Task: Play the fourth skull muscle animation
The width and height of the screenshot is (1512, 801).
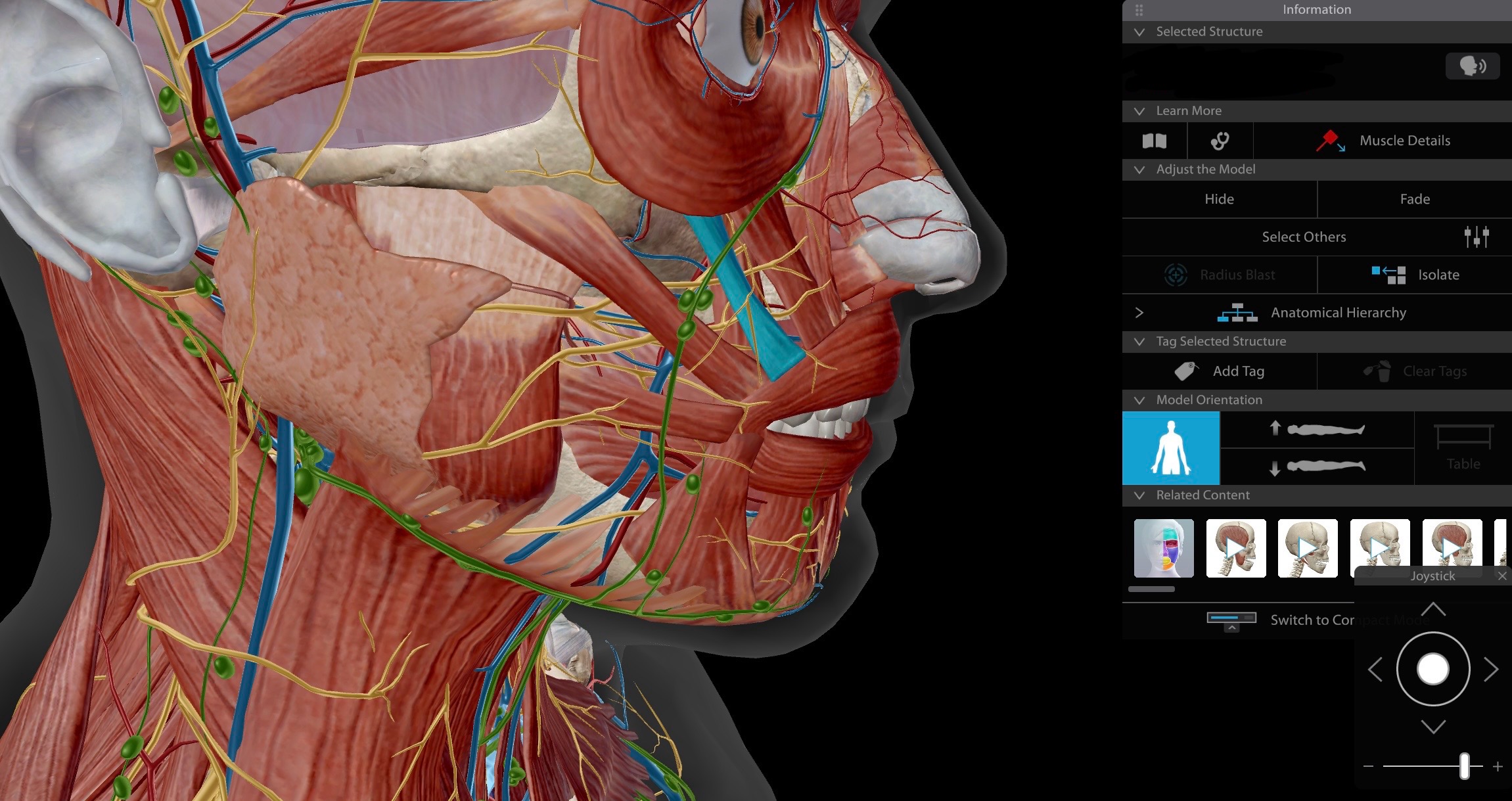Action: click(1452, 548)
